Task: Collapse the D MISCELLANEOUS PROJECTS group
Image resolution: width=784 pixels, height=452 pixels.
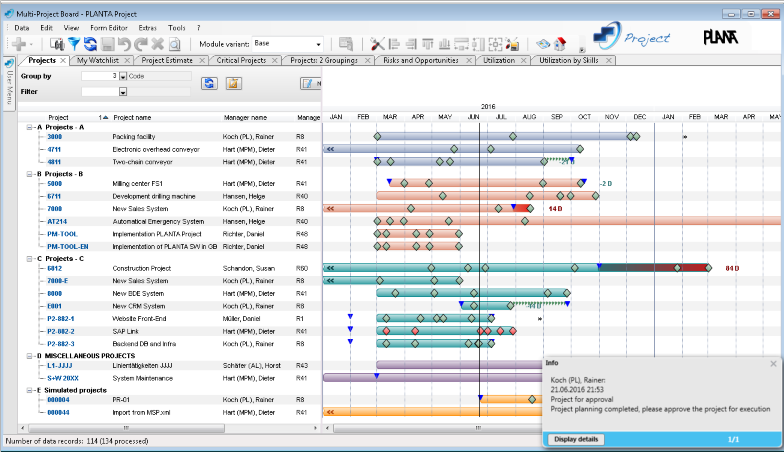Action: click(30, 356)
